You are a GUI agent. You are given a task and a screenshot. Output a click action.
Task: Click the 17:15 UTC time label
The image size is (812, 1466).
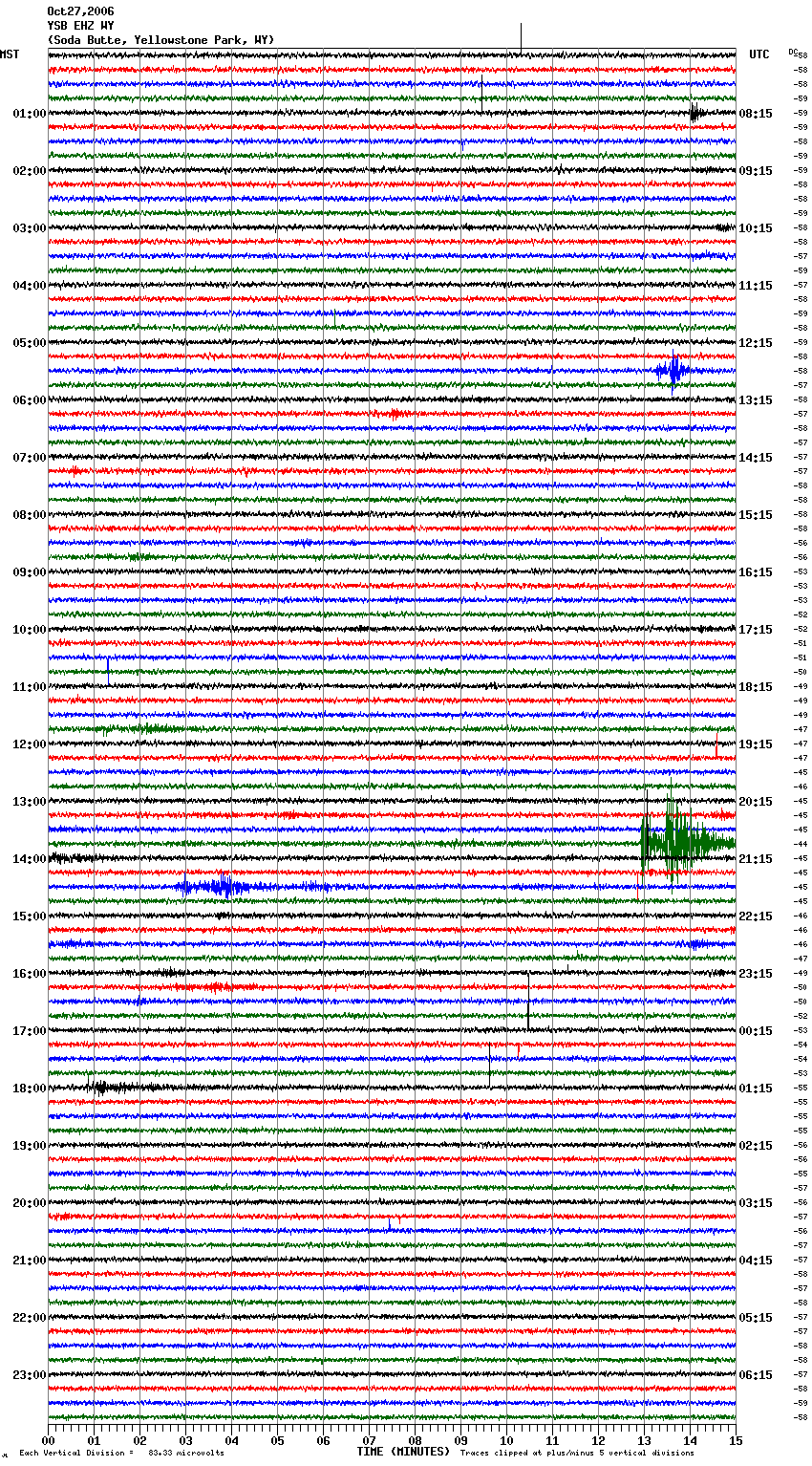[x=756, y=630]
